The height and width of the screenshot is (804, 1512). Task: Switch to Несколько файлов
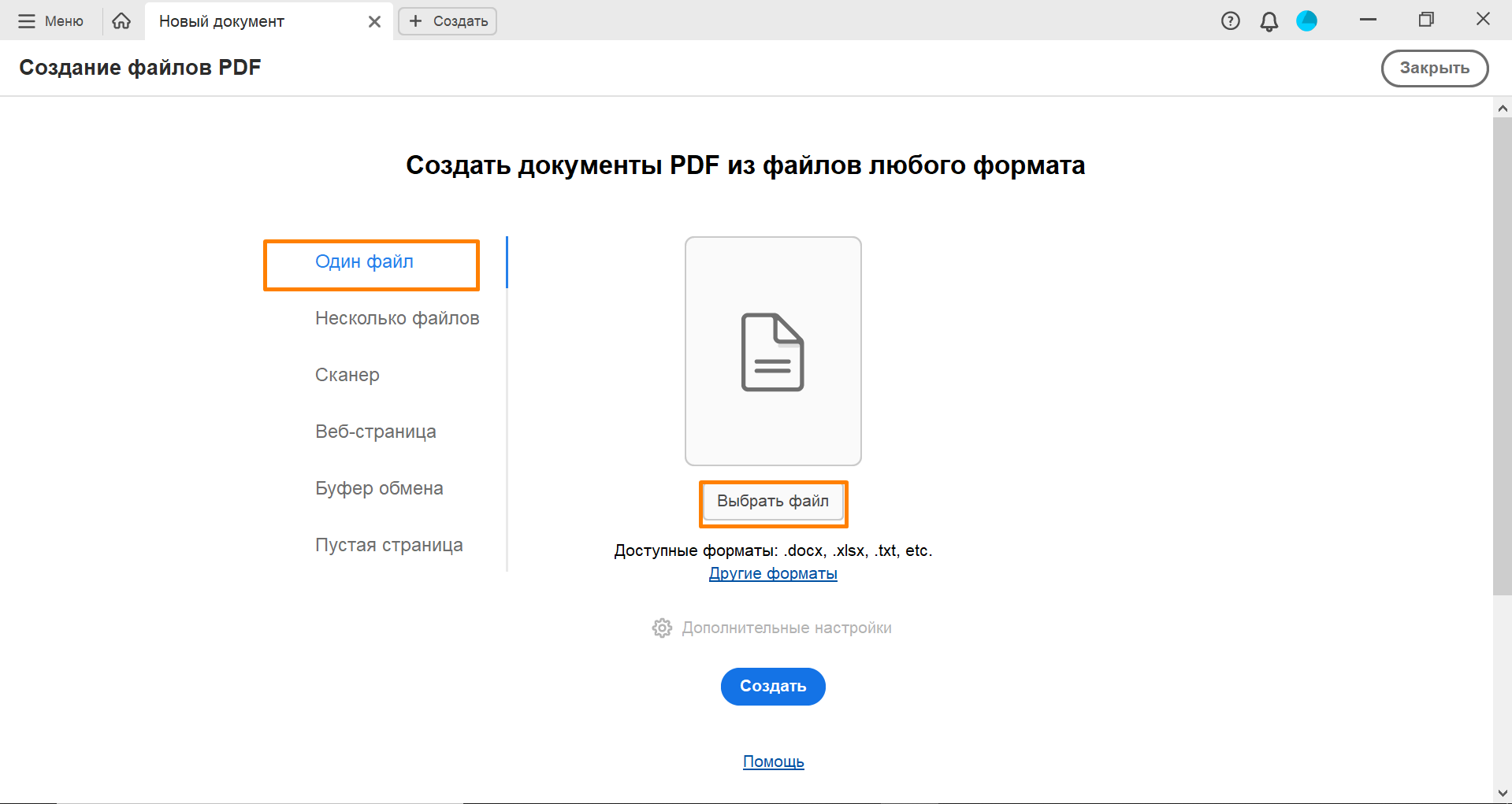point(397,318)
